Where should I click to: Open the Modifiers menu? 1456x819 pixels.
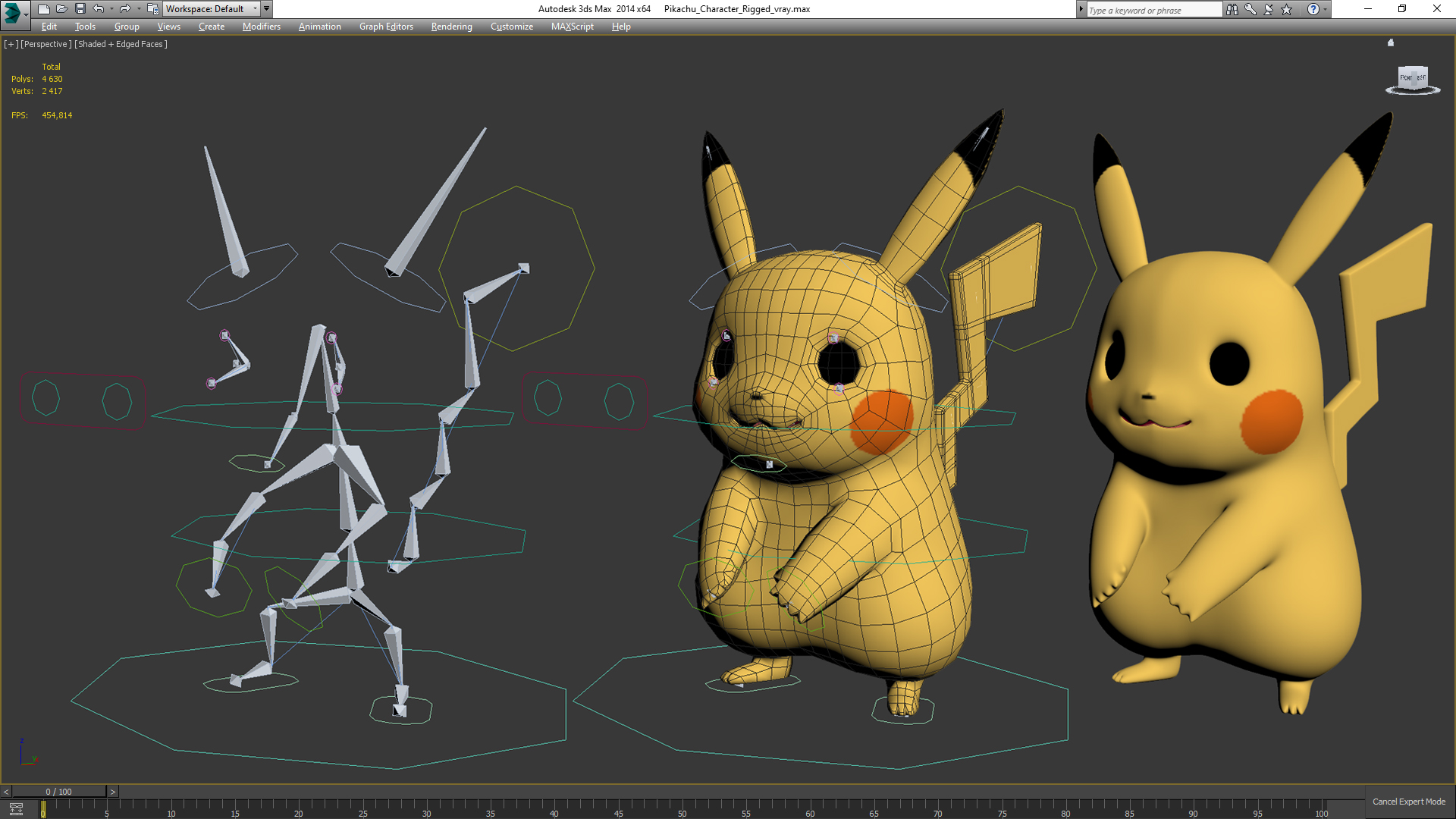click(261, 27)
